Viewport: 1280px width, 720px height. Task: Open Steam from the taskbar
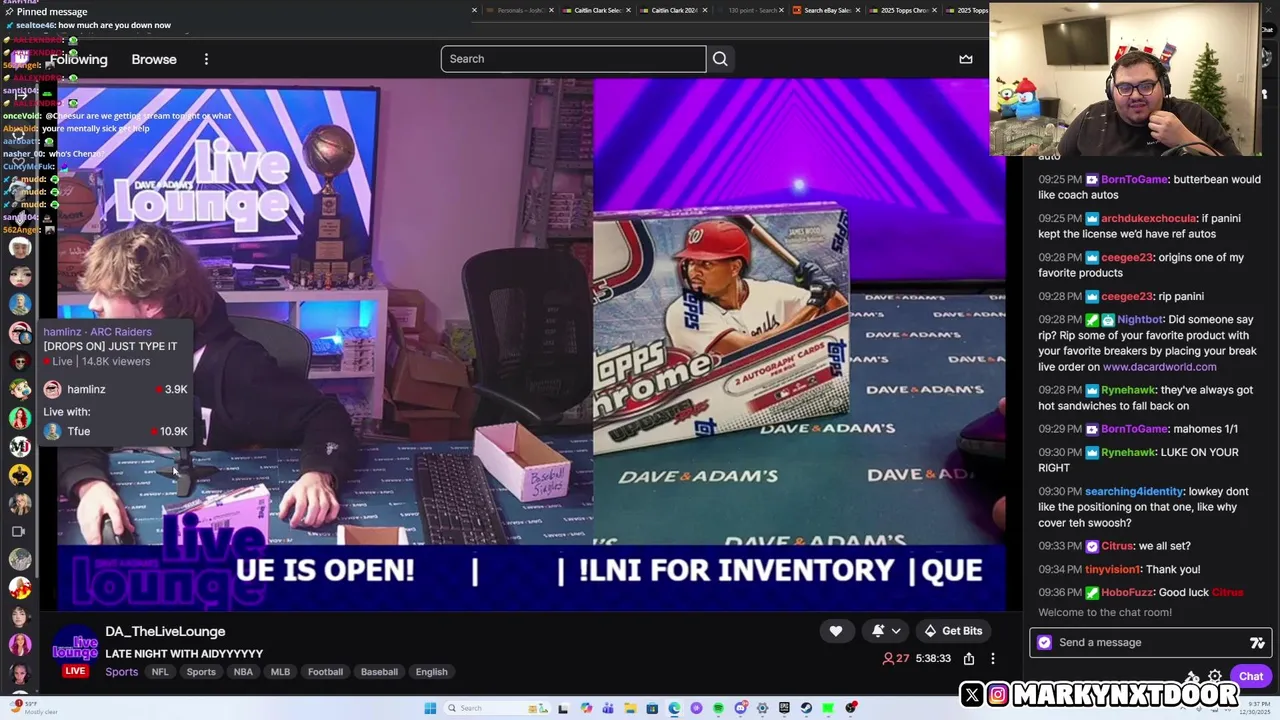click(x=806, y=708)
